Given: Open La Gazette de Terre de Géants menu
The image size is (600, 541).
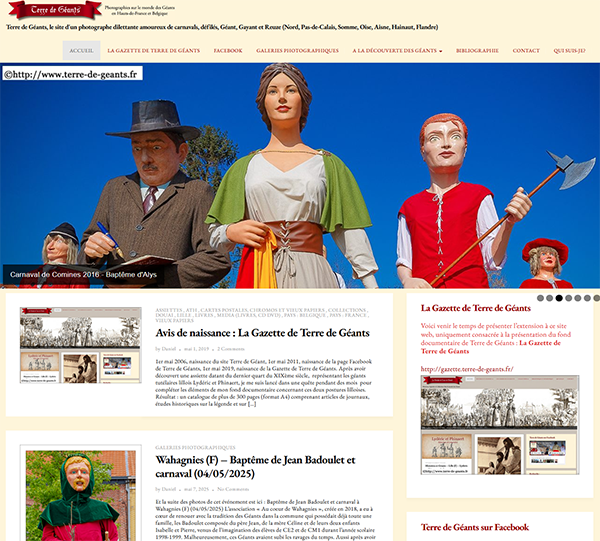Looking at the screenshot, I should [x=153, y=50].
